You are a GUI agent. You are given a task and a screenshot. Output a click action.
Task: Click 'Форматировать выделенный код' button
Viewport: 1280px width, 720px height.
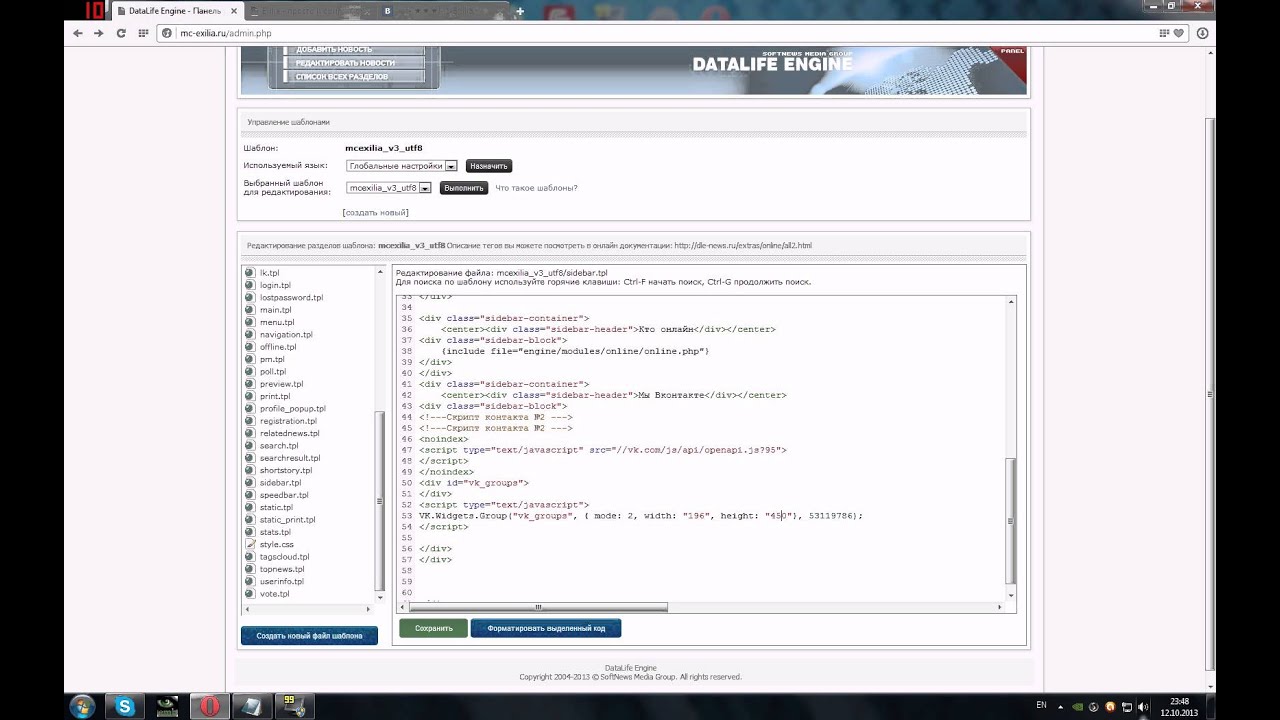(x=546, y=628)
